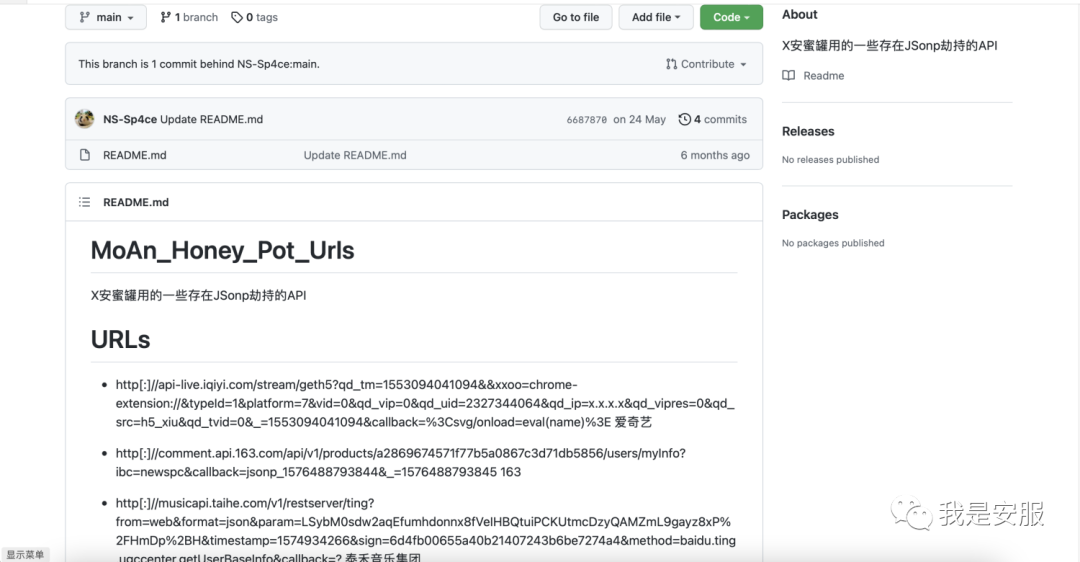Screen dimensions: 1080x562
Task: Click the fork icon beside 1 branch
Action: coord(165,17)
